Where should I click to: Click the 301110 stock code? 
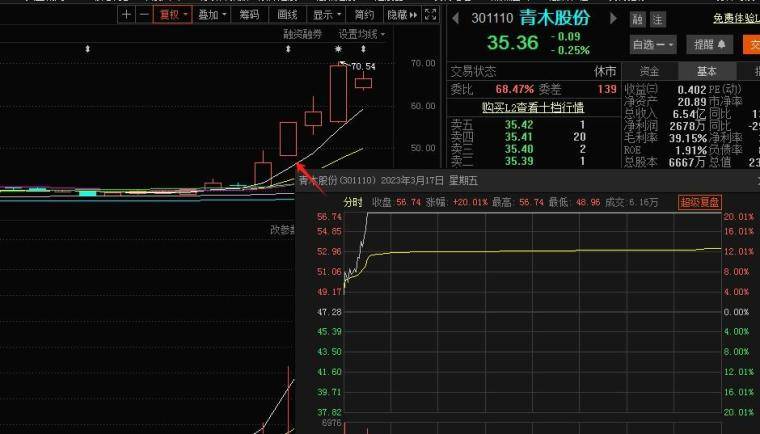point(492,18)
